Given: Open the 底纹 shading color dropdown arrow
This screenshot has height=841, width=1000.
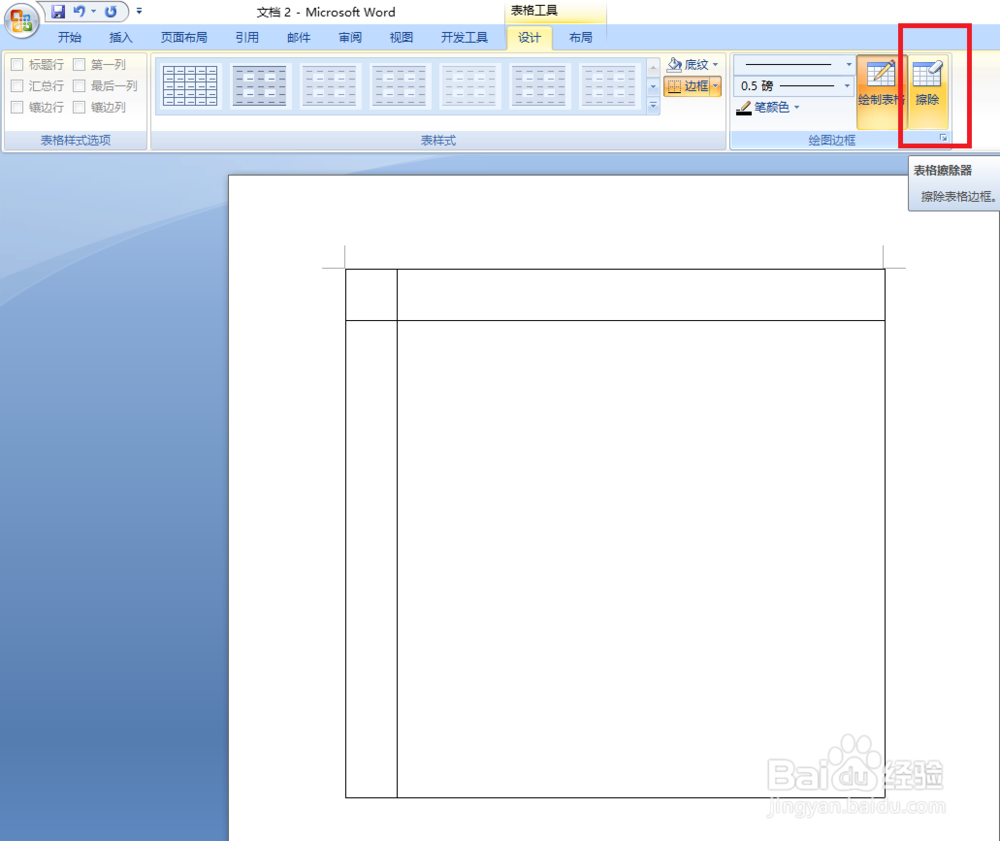Looking at the screenshot, I should (716, 64).
